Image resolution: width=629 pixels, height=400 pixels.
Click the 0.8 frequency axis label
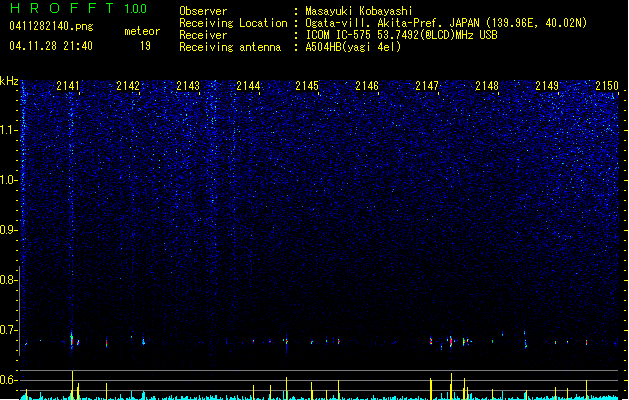point(9,280)
